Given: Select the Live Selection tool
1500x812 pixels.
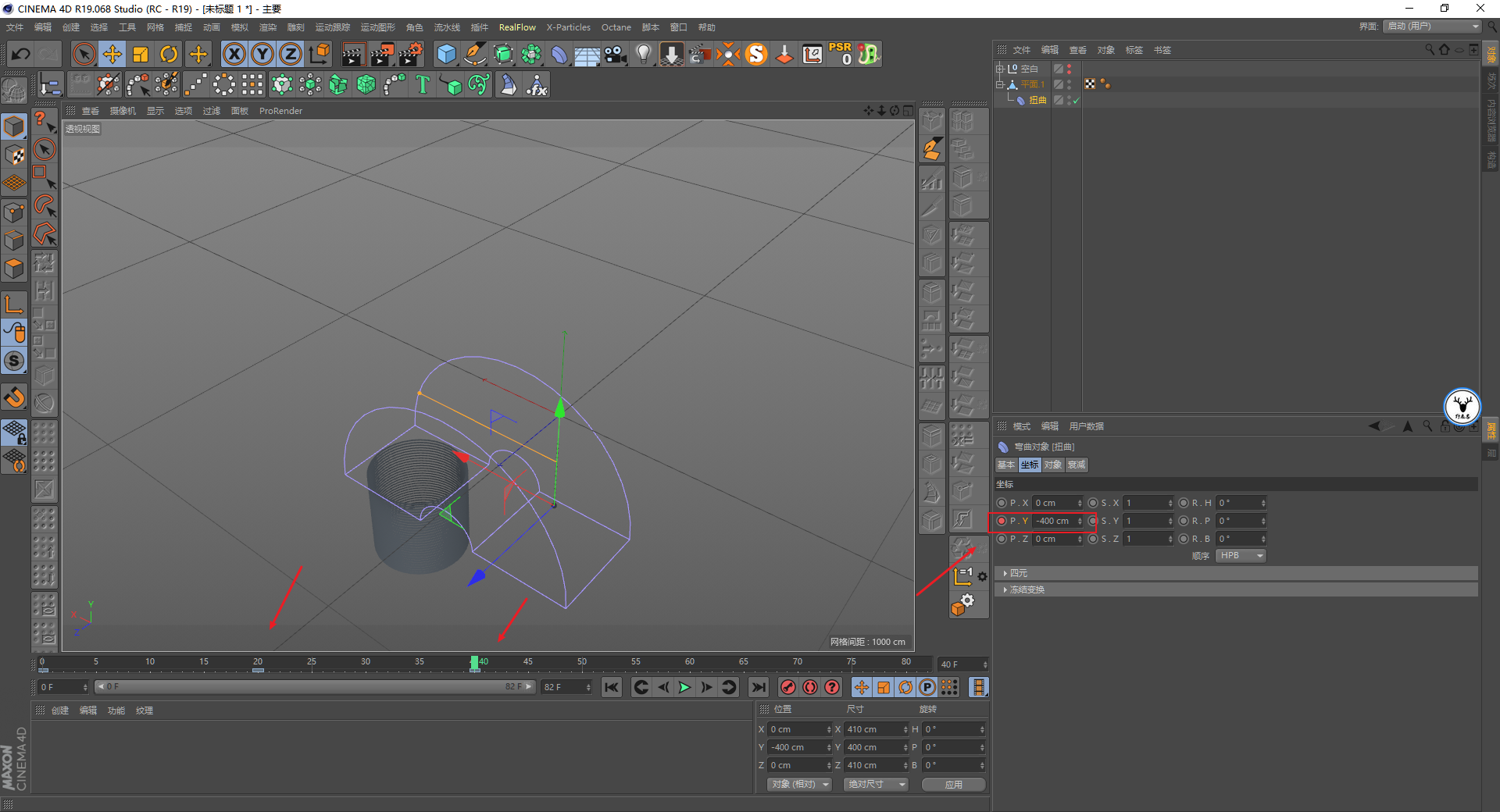Looking at the screenshot, I should [x=84, y=54].
